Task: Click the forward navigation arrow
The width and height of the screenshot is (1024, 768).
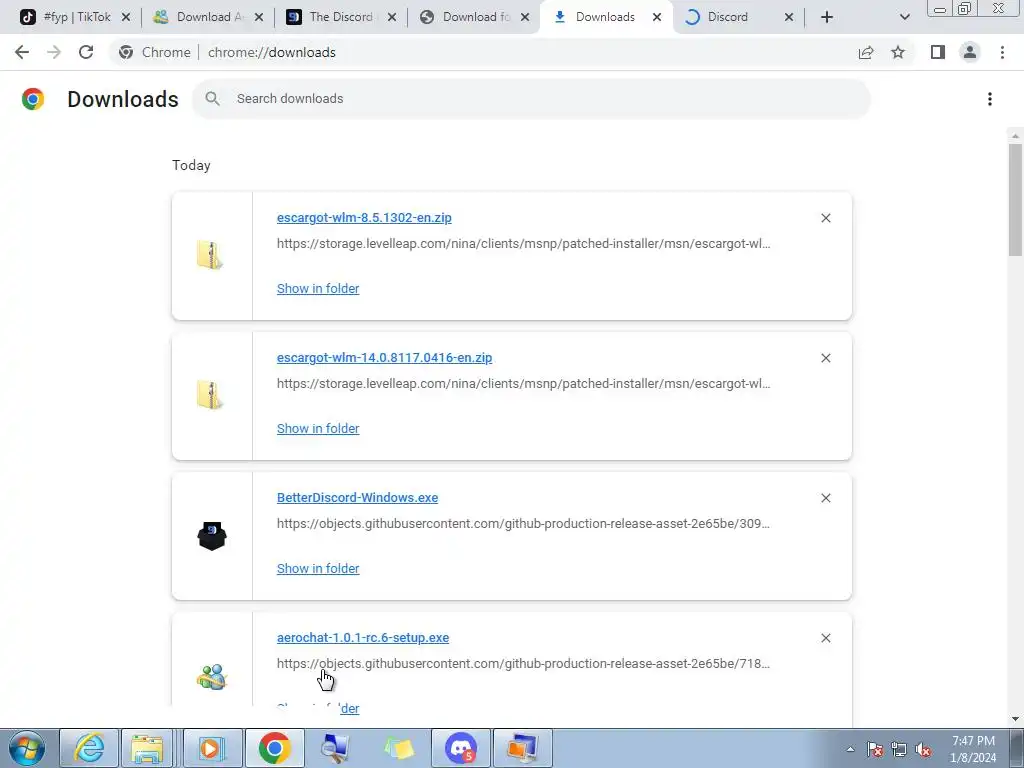Action: 54,52
